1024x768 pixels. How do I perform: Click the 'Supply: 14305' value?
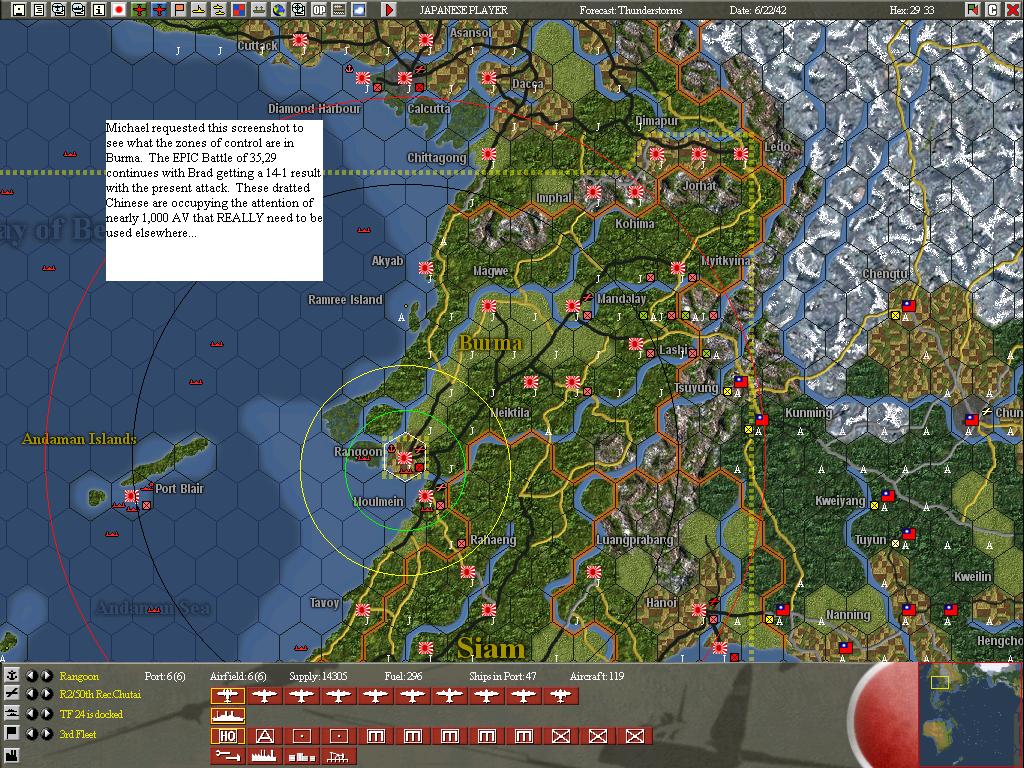point(318,676)
